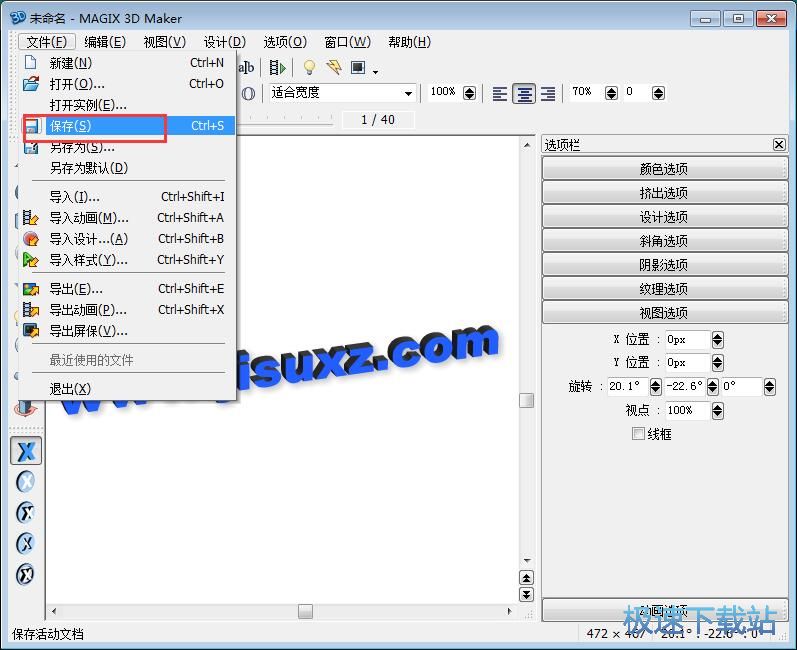Select center text alignment
This screenshot has height=650, width=797.
(x=524, y=94)
